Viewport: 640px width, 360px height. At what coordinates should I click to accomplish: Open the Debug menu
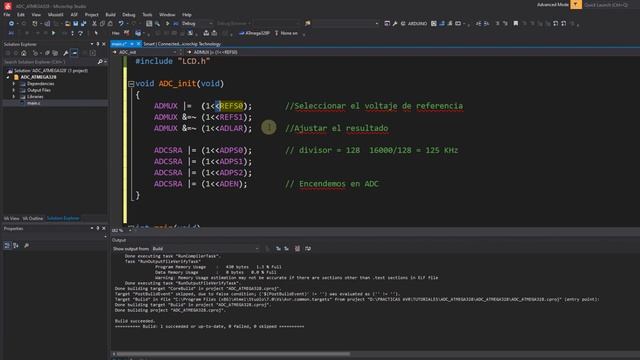[x=129, y=15]
